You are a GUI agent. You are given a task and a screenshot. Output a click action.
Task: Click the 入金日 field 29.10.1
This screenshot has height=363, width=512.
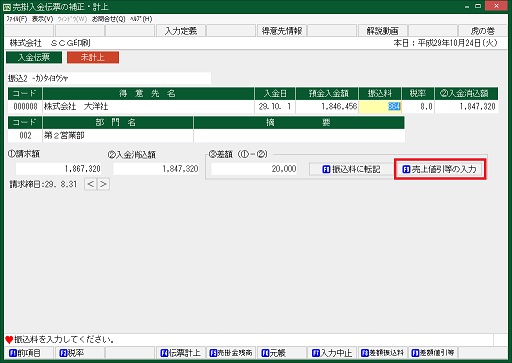click(x=275, y=107)
